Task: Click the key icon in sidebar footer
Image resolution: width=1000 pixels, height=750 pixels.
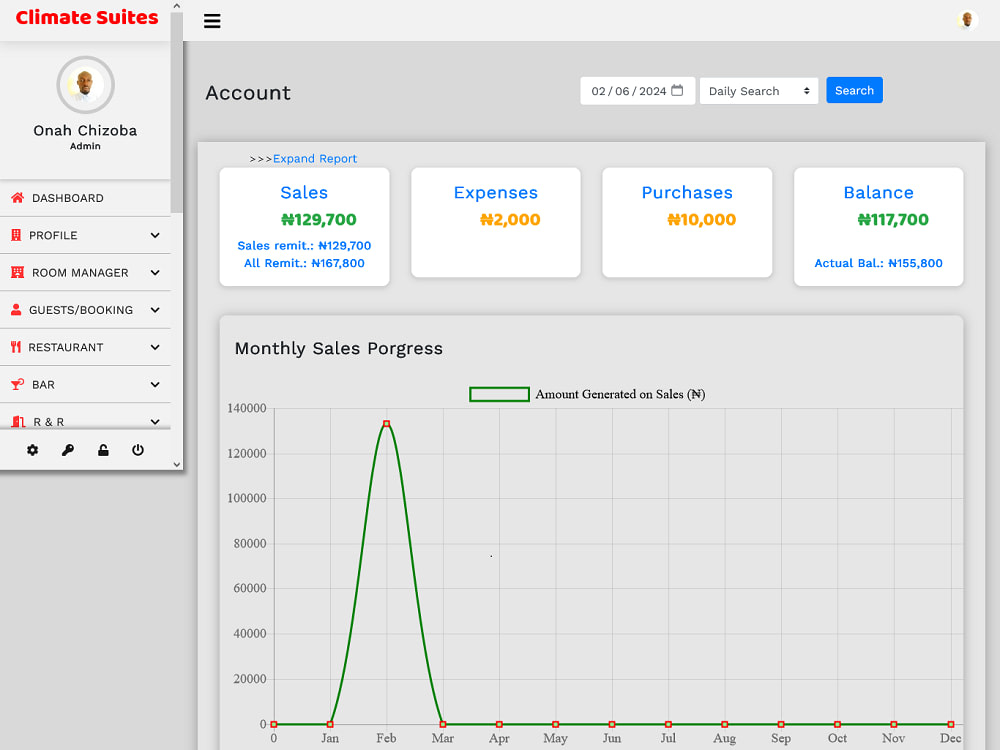Action: (68, 450)
